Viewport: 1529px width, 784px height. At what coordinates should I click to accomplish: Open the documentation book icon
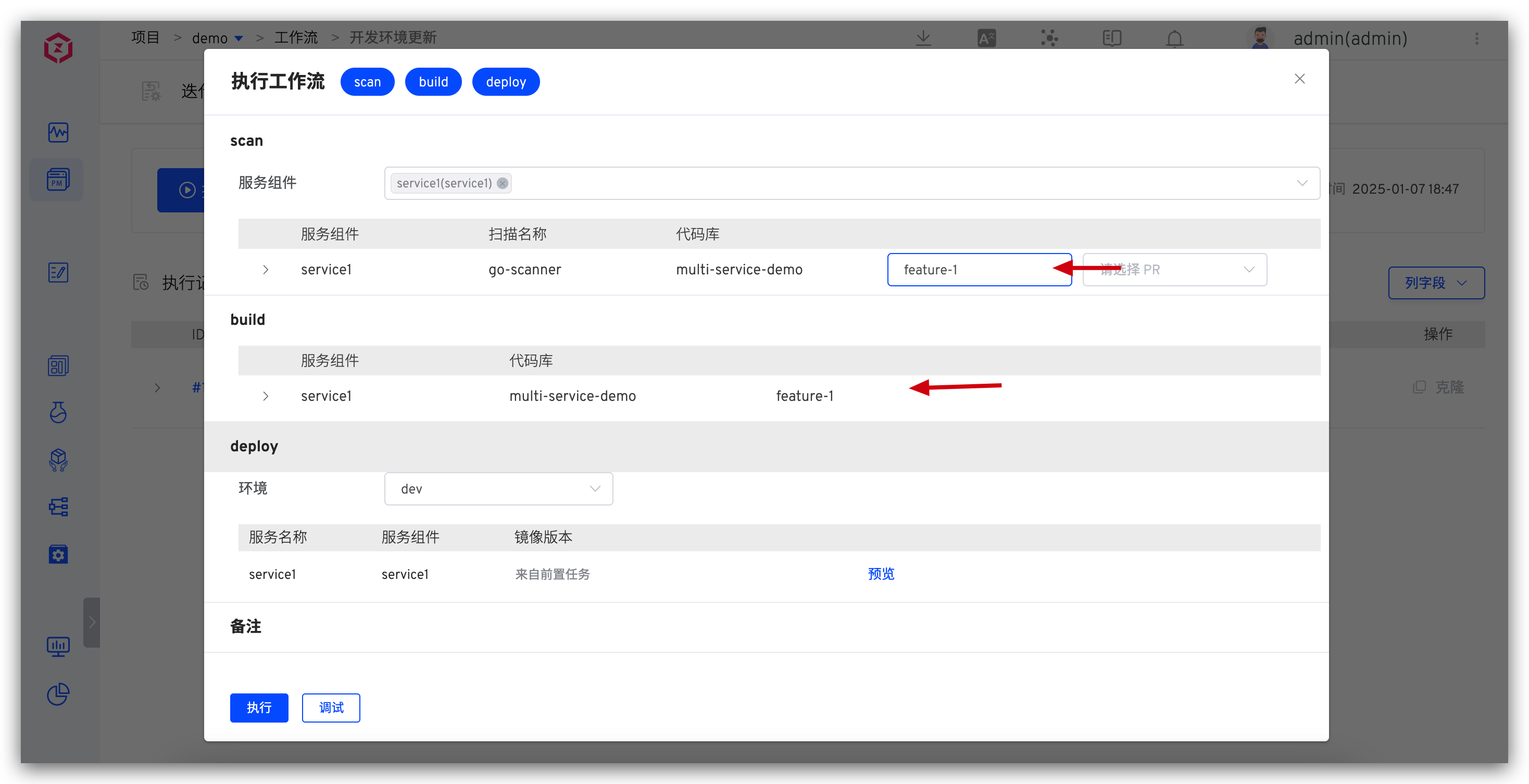[x=1112, y=39]
